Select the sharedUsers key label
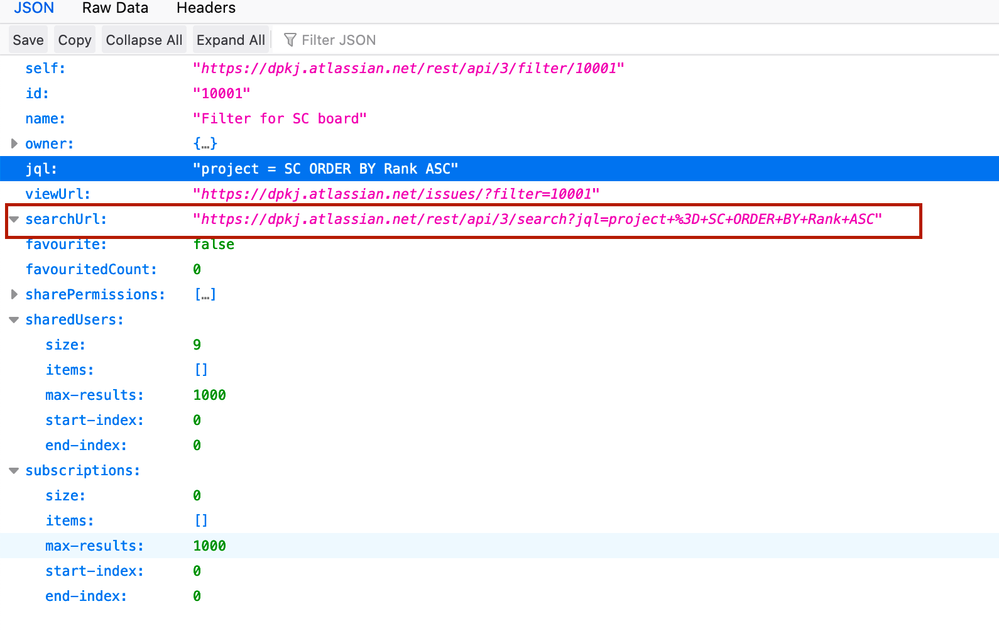This screenshot has height=630, width=999. 75,320
